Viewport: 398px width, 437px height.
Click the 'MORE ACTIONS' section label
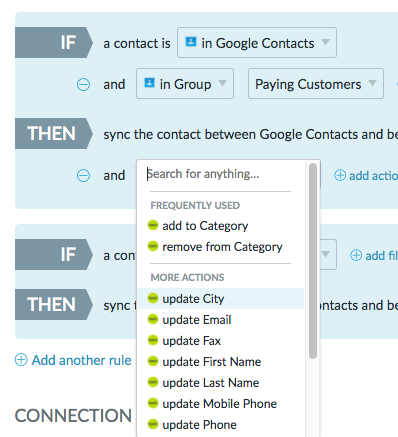coord(187,277)
